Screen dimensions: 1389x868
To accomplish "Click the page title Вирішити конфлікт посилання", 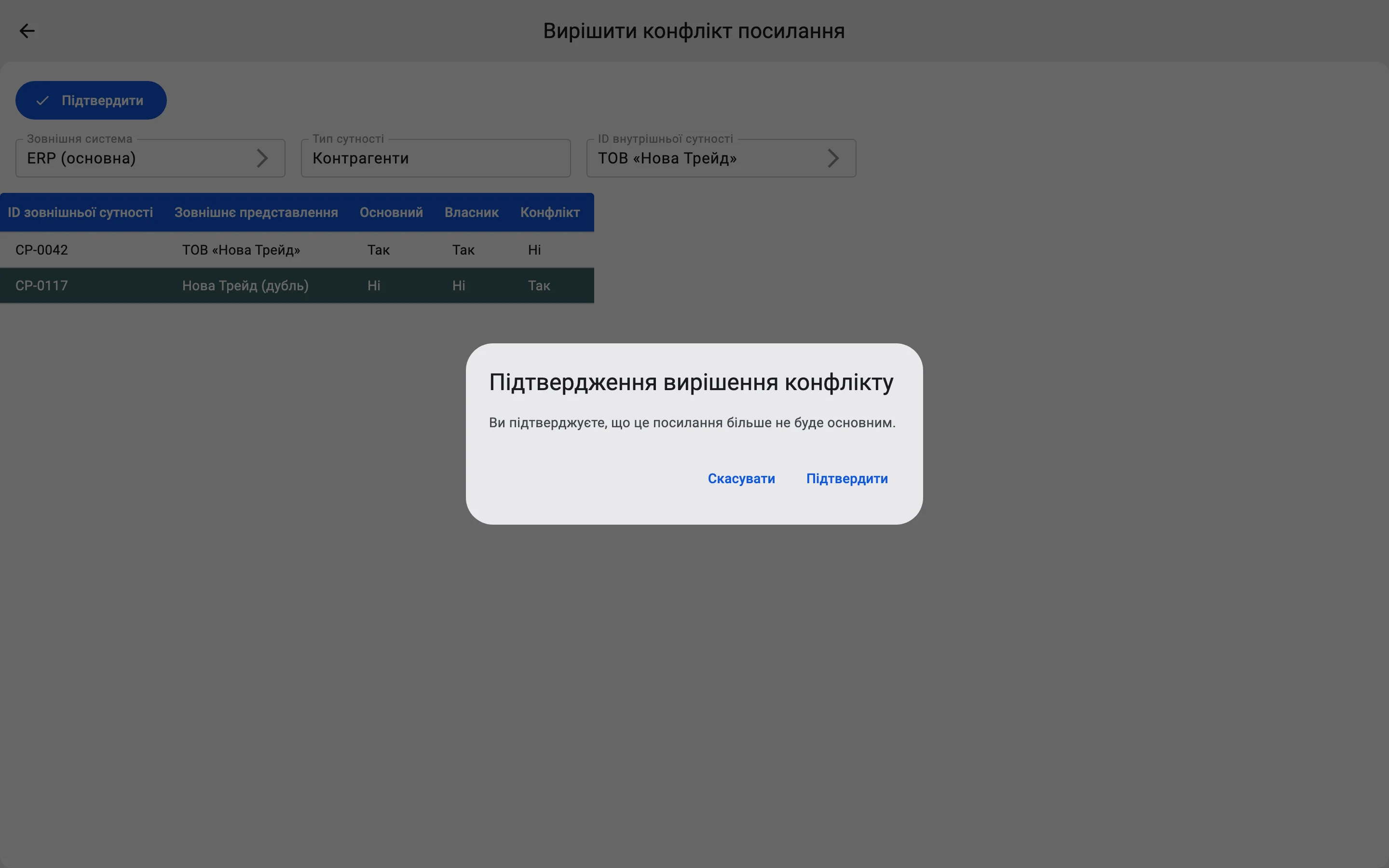I will tap(694, 31).
